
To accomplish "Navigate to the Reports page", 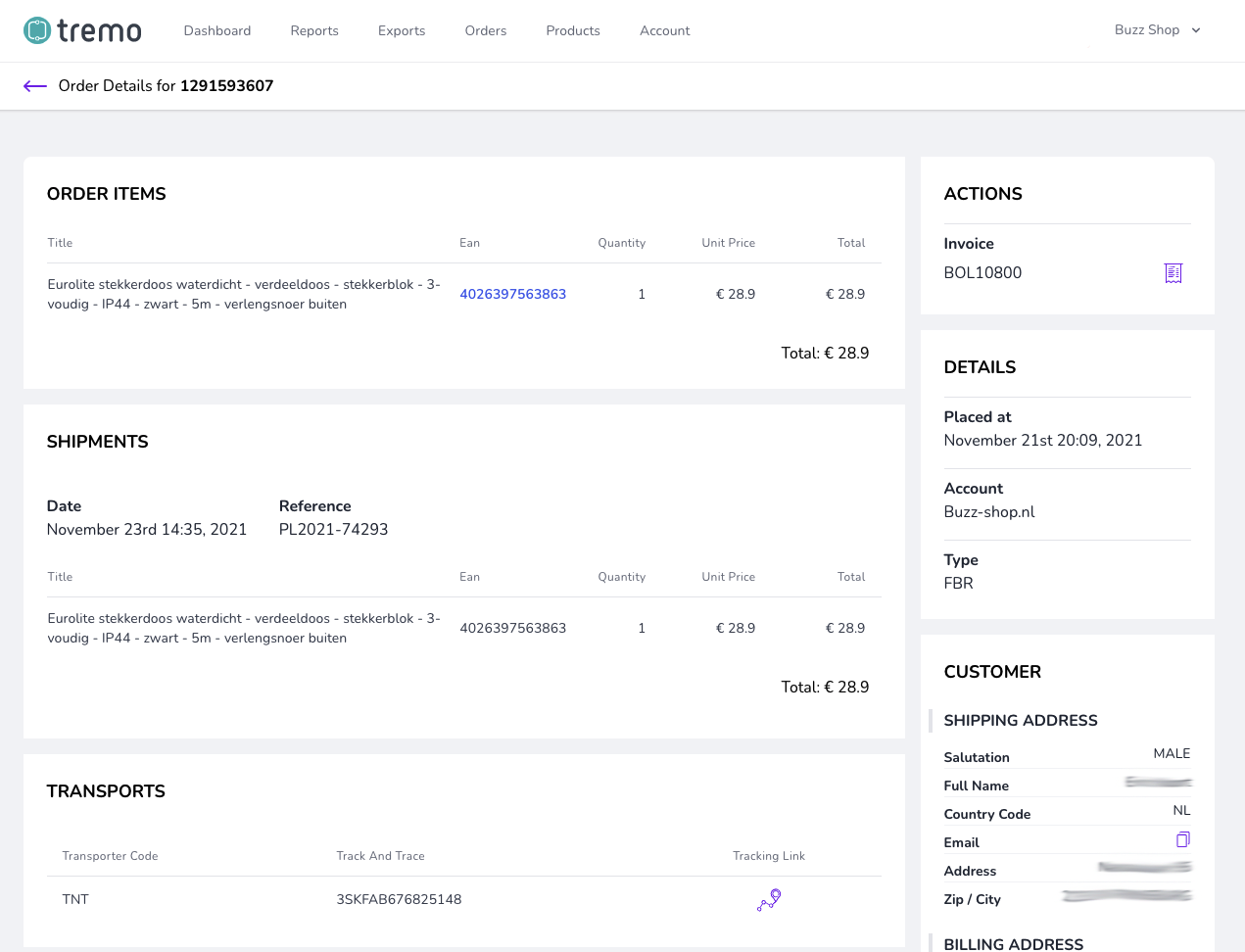I will [x=314, y=30].
